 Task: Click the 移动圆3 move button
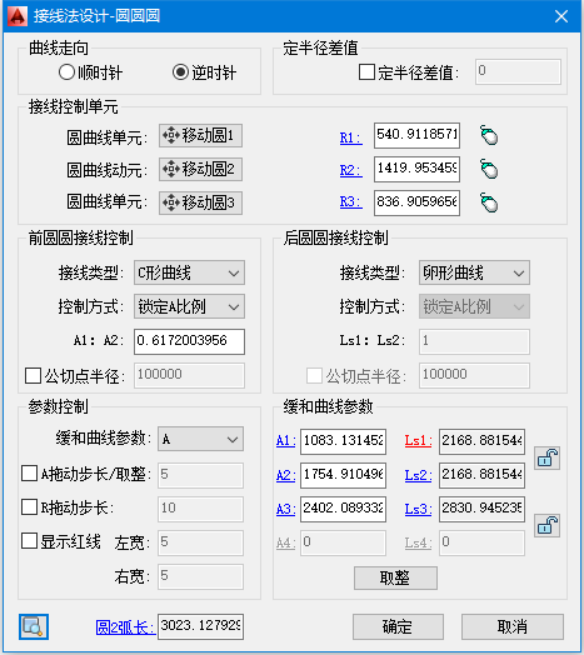[x=201, y=203]
